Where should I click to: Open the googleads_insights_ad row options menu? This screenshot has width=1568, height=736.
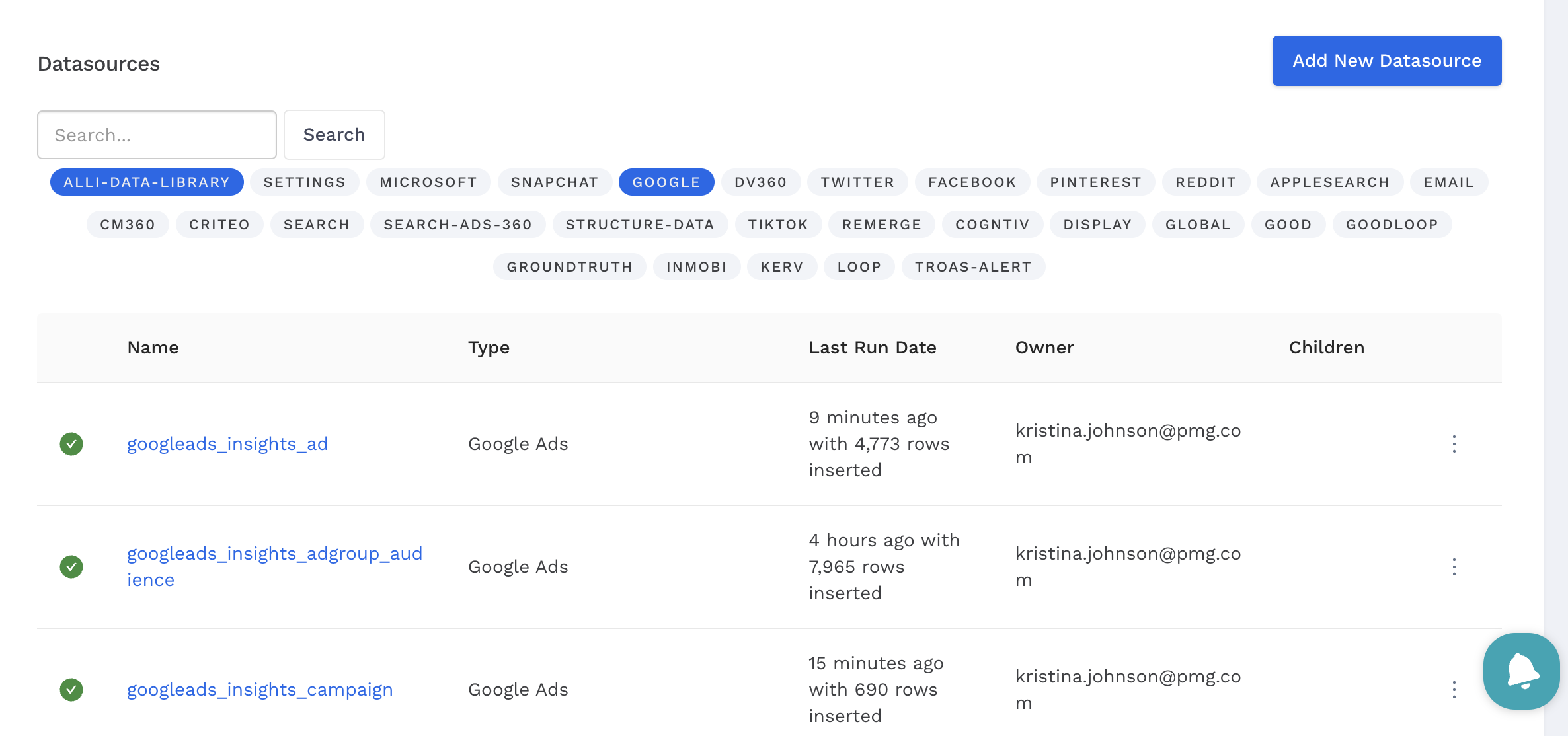coord(1454,444)
